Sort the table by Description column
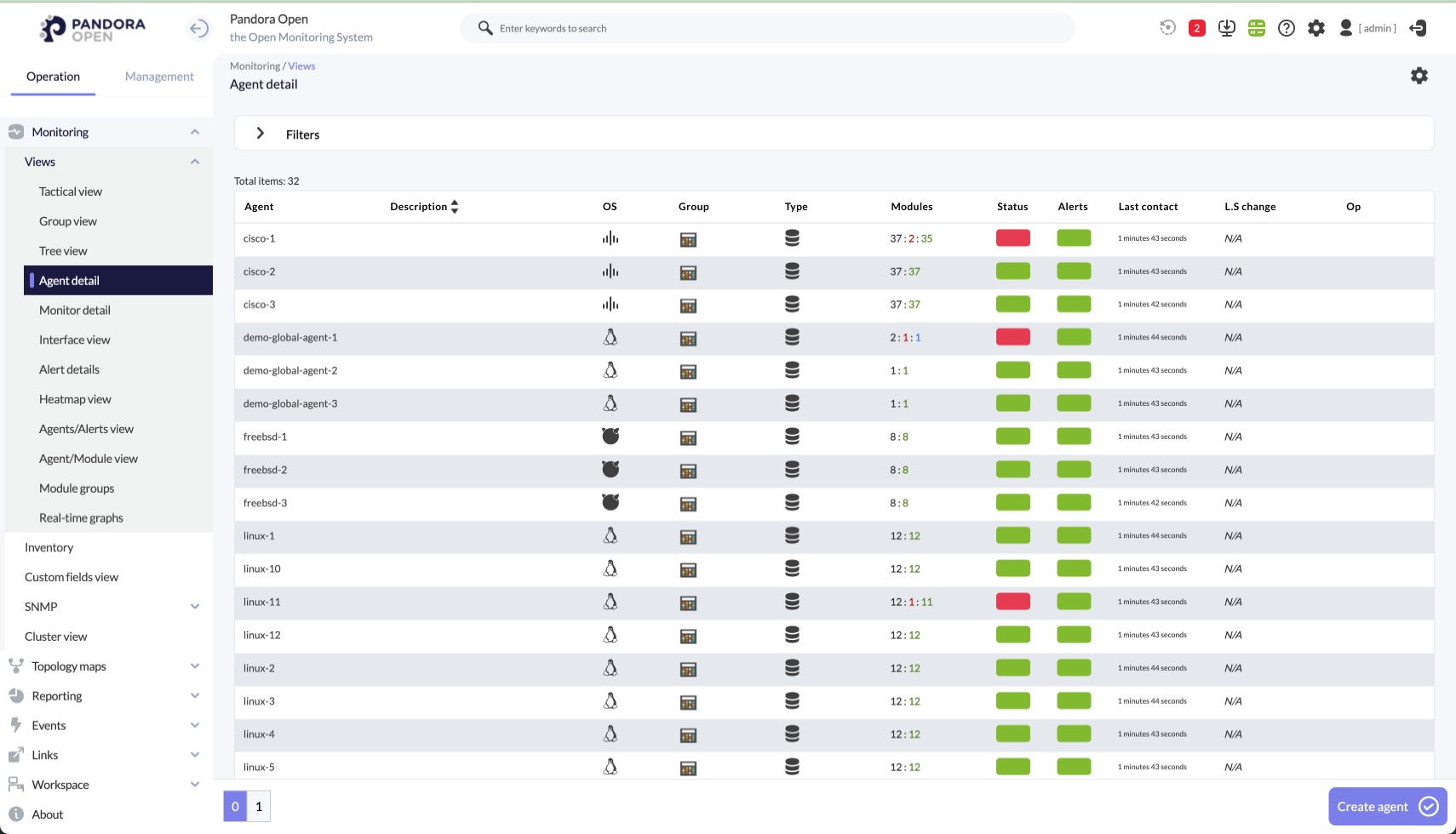1456x834 pixels. click(455, 207)
